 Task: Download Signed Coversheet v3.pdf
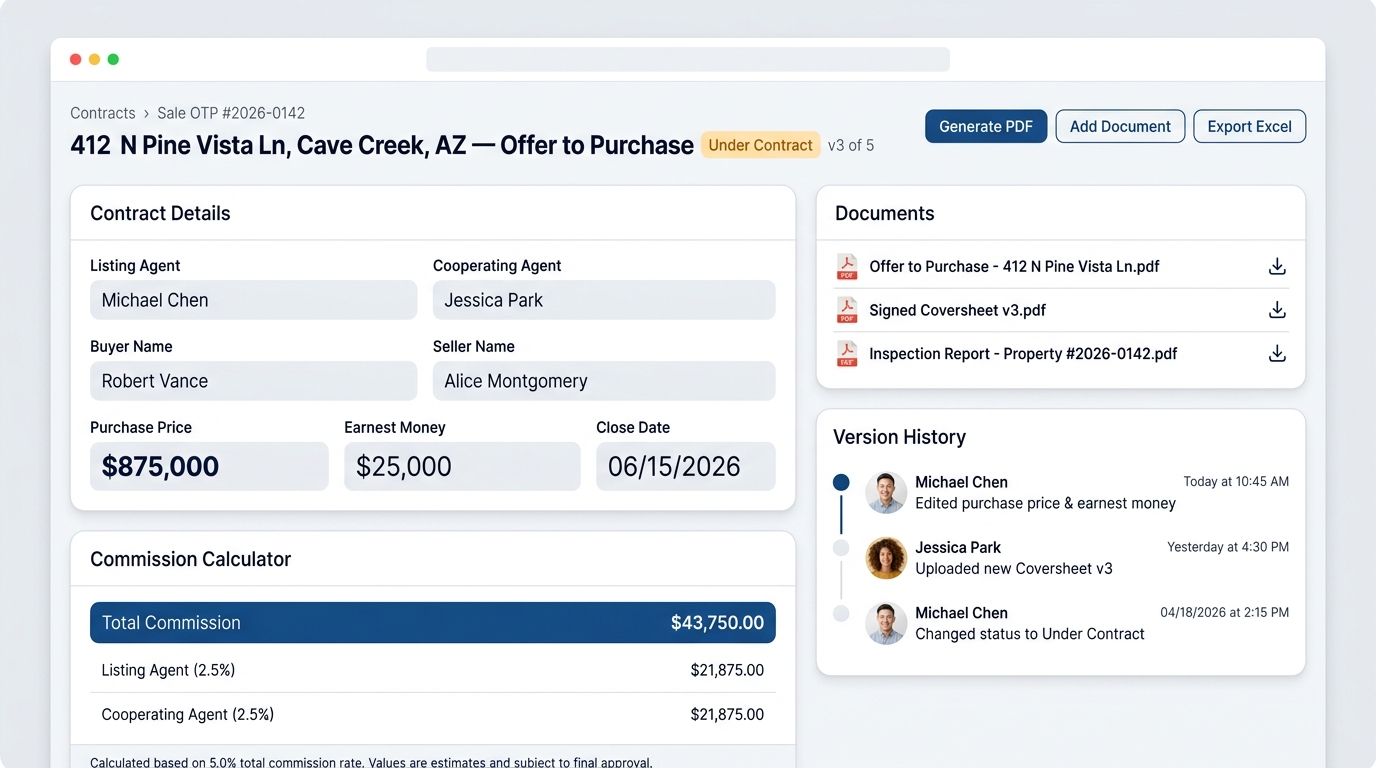[x=1277, y=310]
